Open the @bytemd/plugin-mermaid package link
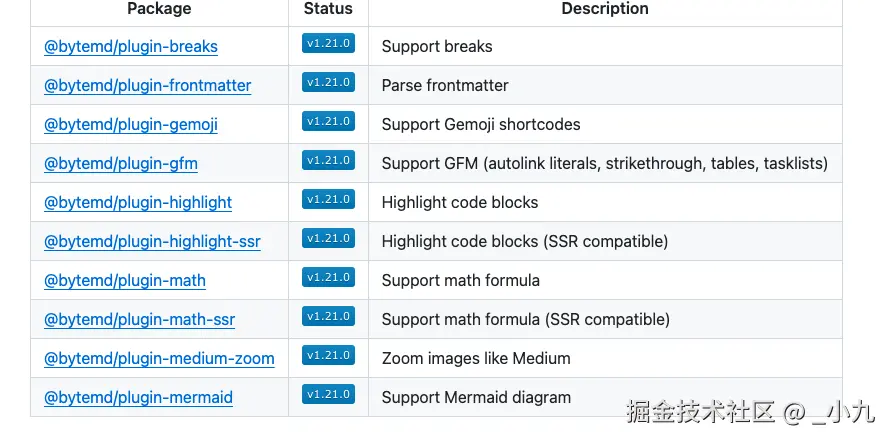The height and width of the screenshot is (441, 891). point(138,398)
